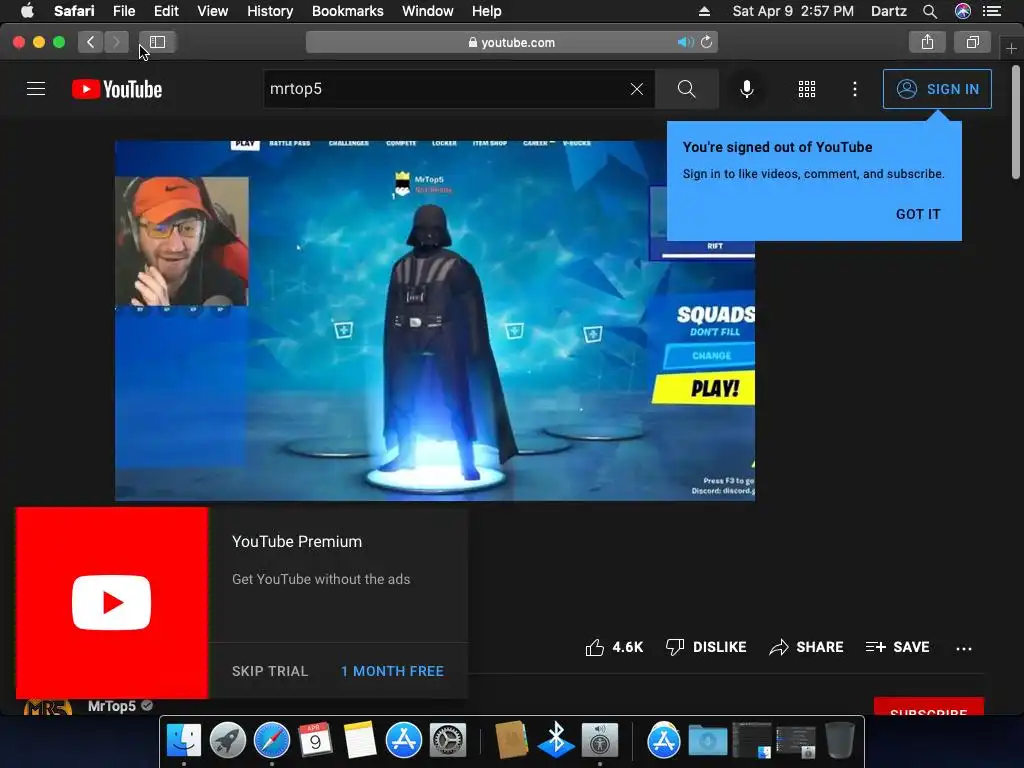Screen dimensions: 1024x768
Task: Open Spotlight search in the menu bar
Action: (x=929, y=11)
